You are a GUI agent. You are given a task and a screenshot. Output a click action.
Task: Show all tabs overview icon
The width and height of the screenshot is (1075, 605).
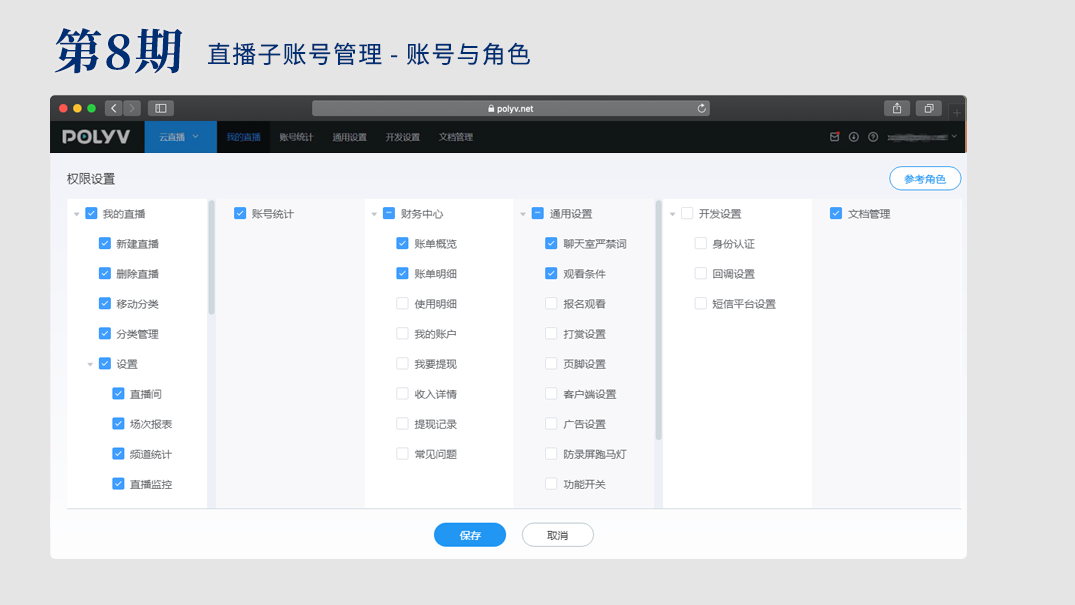click(929, 108)
